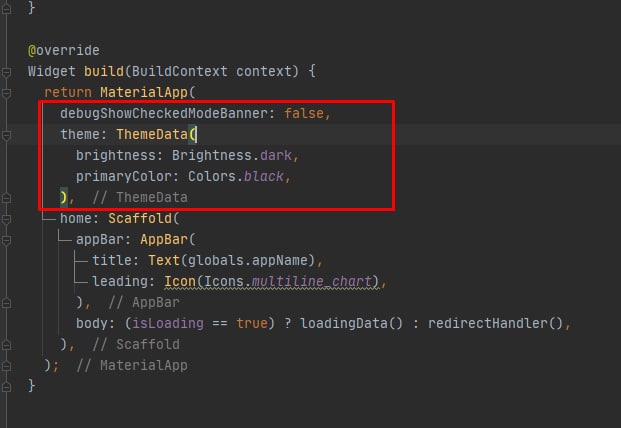Click the false value
Screen dimensions: 621x428
point(304,114)
